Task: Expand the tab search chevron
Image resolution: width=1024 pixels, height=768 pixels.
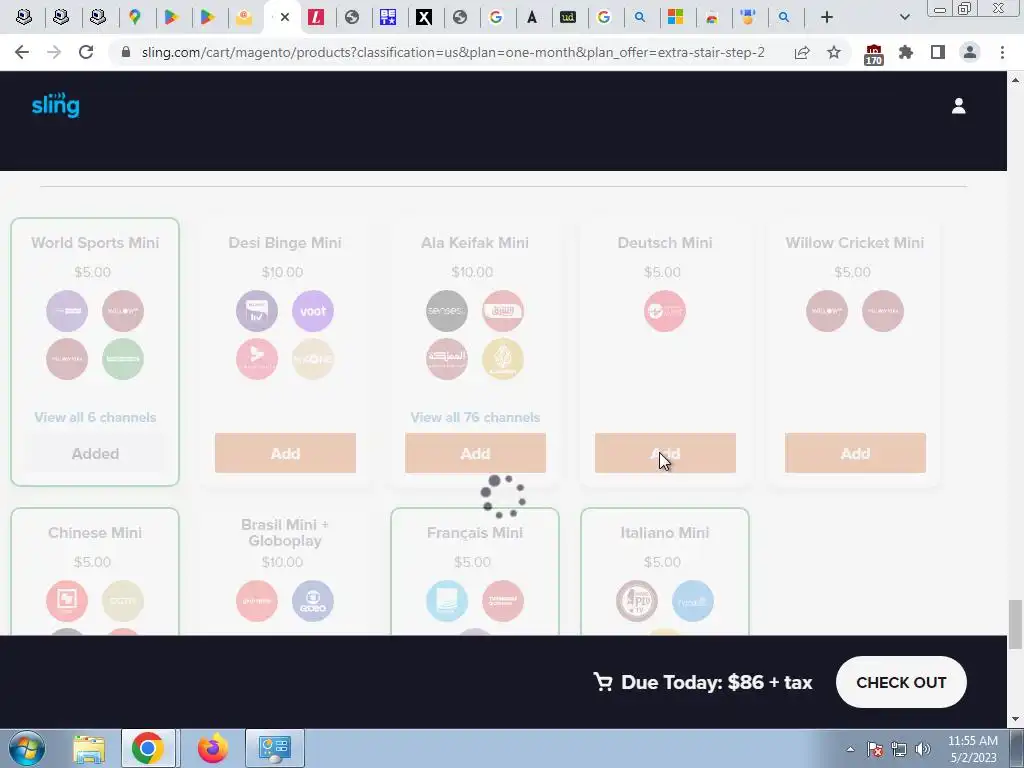Action: 904,17
